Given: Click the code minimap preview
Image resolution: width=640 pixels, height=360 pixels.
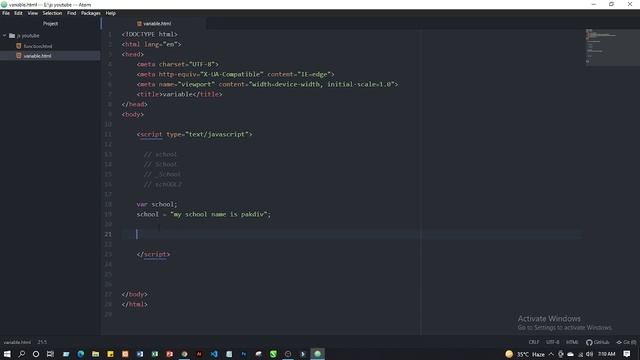Looking at the screenshot, I should pos(612,47).
